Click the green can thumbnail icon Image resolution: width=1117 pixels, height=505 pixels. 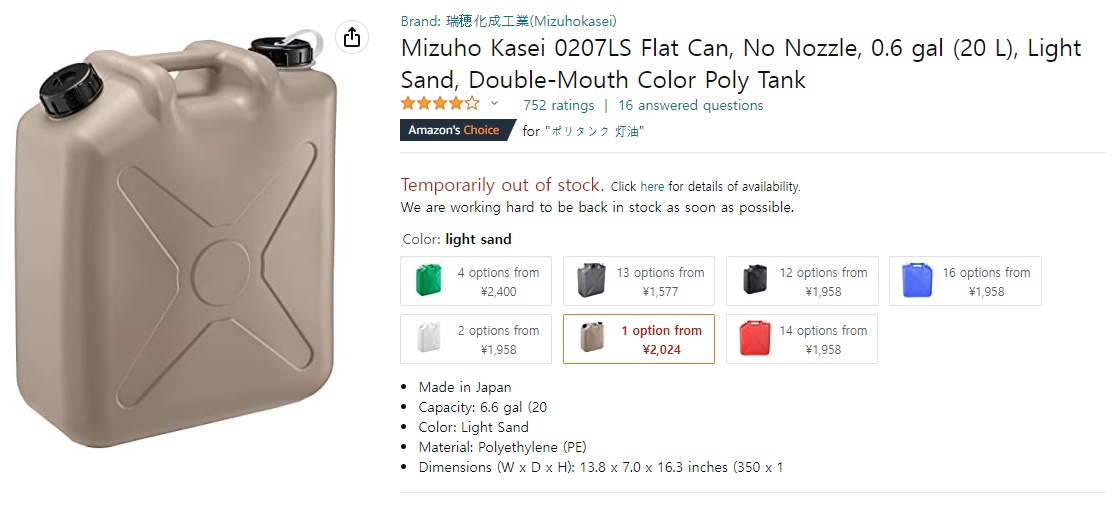429,280
